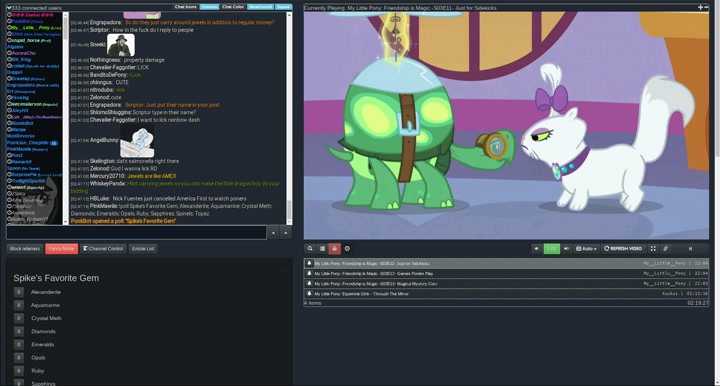Click the link icon beside fullscreen
720x386 pixels.
[665, 249]
